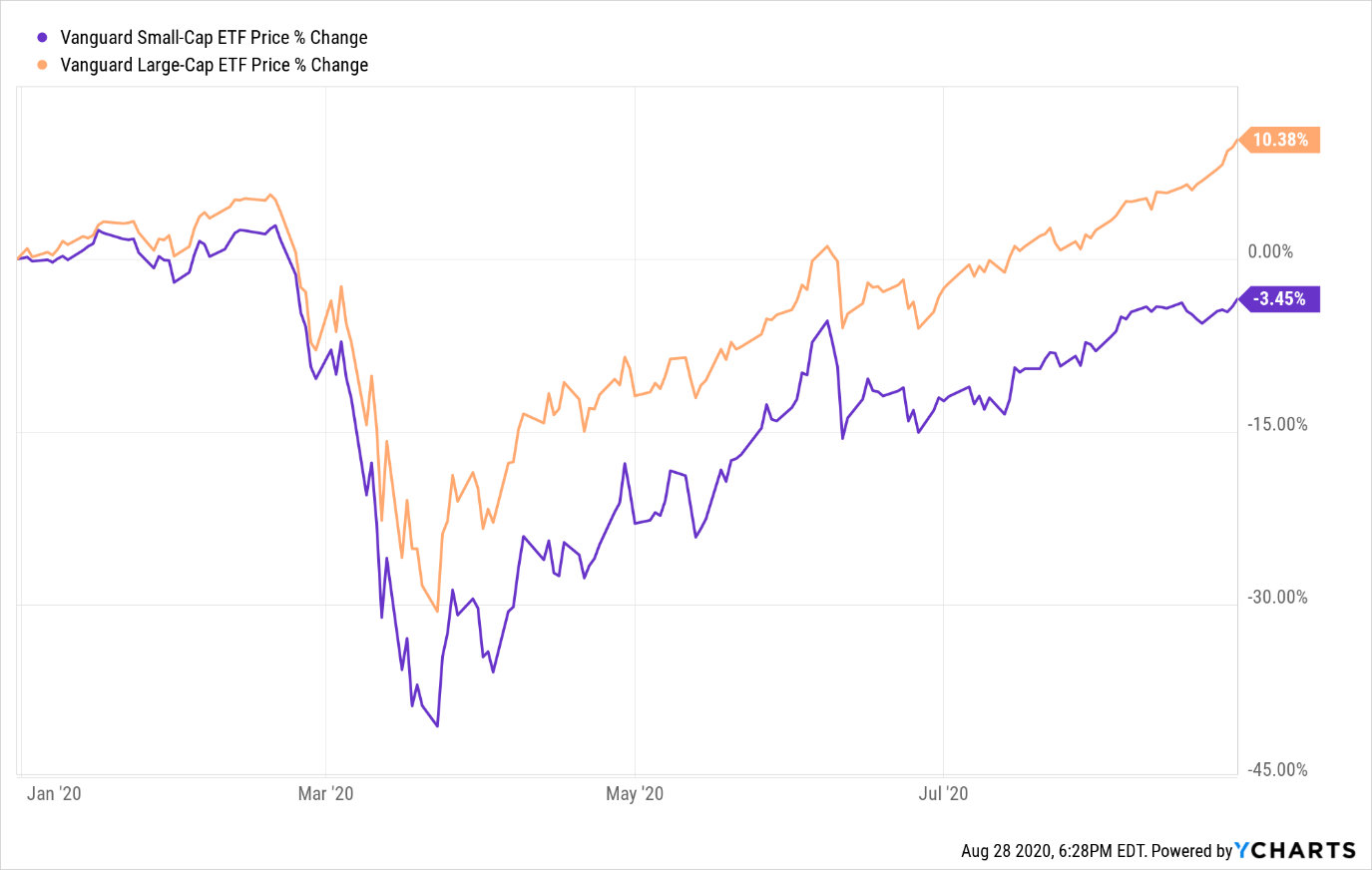Viewport: 1372px width, 870px height.
Task: Click the May '20 axis label
Action: 635,793
